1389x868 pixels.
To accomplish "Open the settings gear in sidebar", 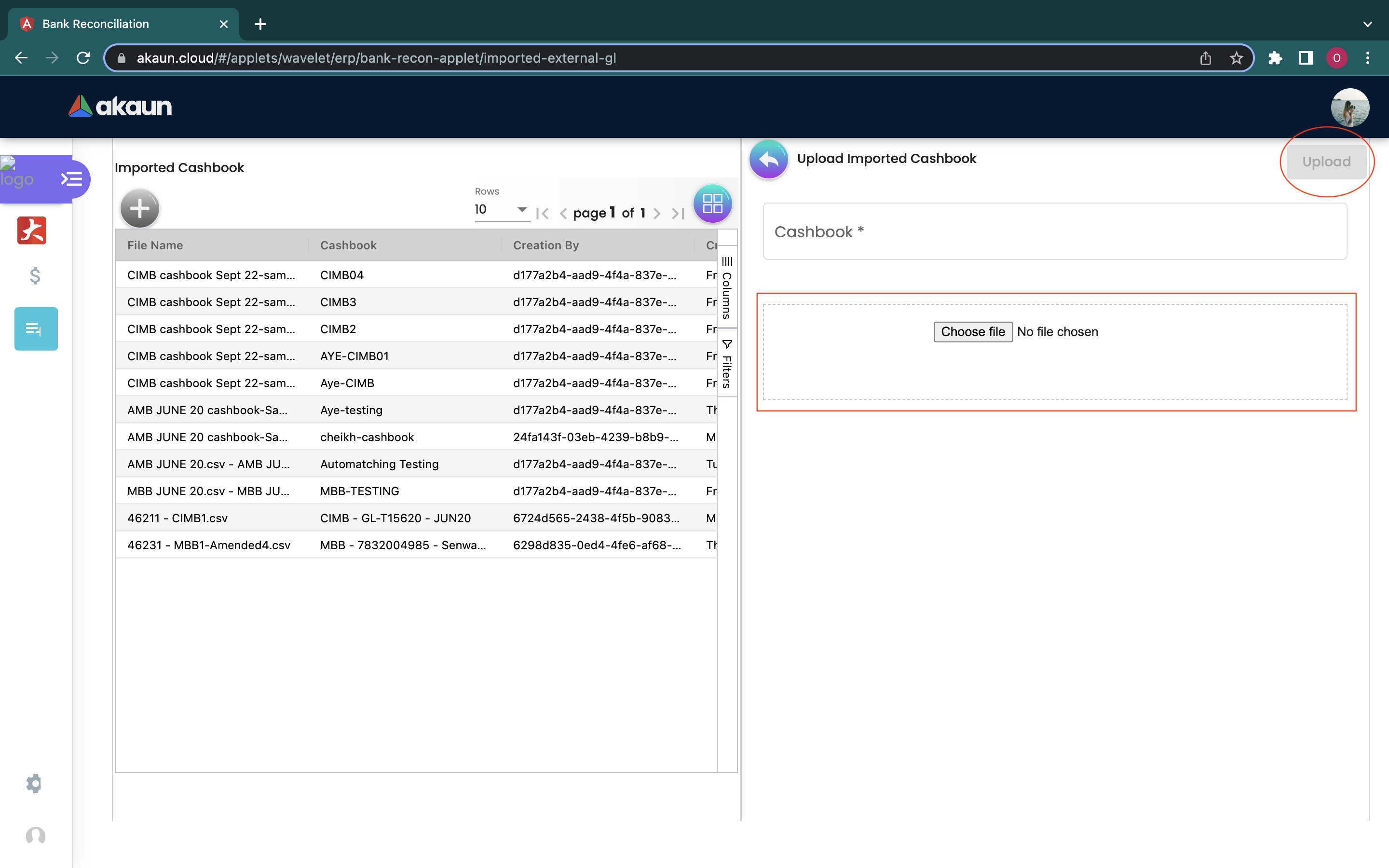I will [34, 784].
